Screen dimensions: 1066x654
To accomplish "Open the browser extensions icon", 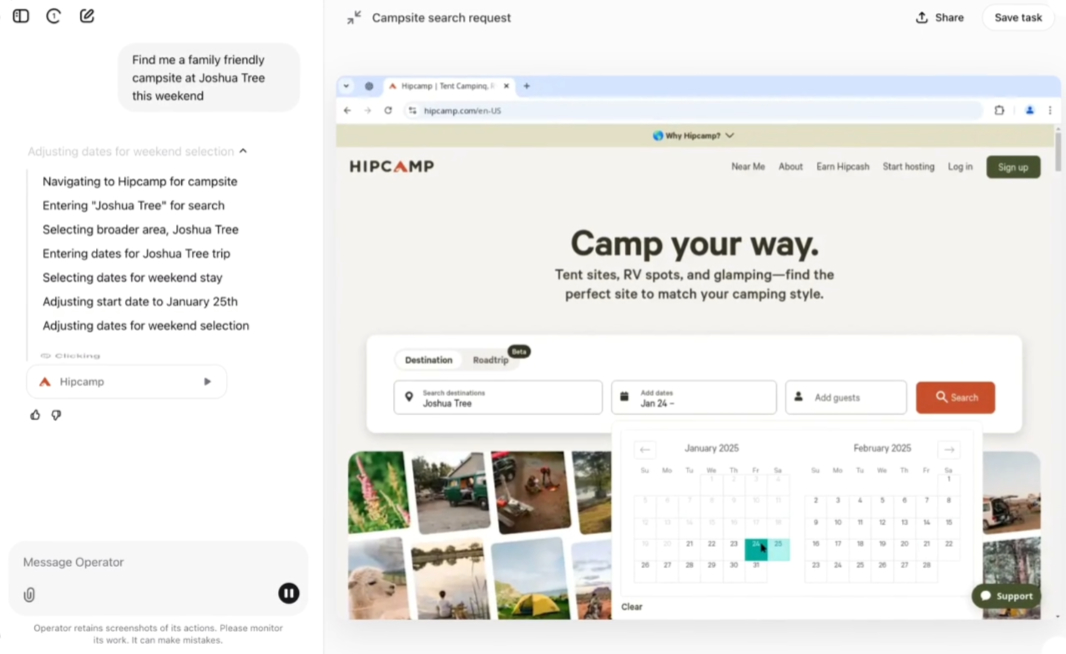I will pyautogui.click(x=999, y=110).
